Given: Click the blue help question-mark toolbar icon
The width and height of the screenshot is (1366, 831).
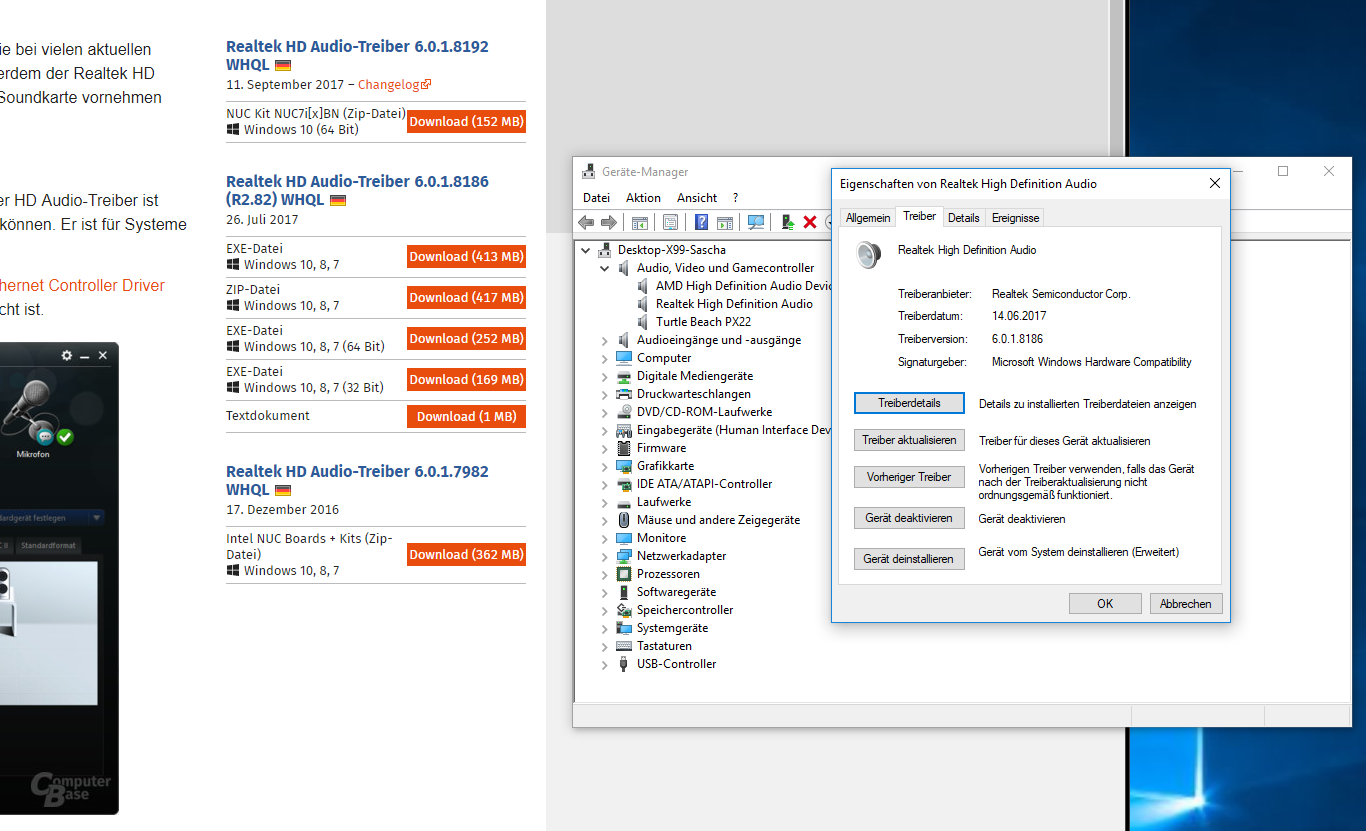Looking at the screenshot, I should 702,222.
